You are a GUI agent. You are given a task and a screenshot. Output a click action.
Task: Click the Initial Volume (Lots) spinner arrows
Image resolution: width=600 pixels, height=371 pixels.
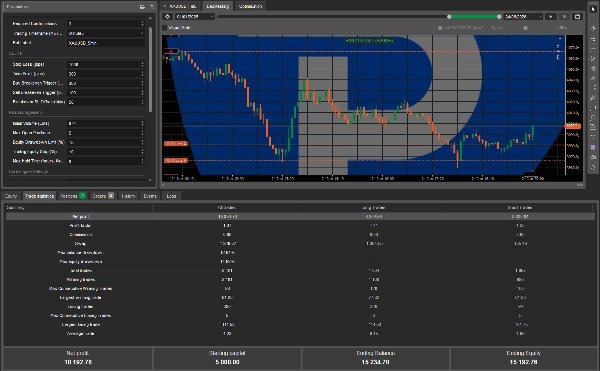coord(142,123)
